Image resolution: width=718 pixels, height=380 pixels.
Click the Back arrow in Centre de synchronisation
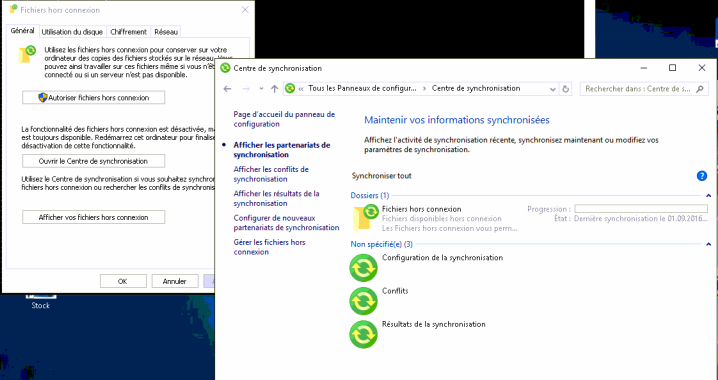[228, 89]
